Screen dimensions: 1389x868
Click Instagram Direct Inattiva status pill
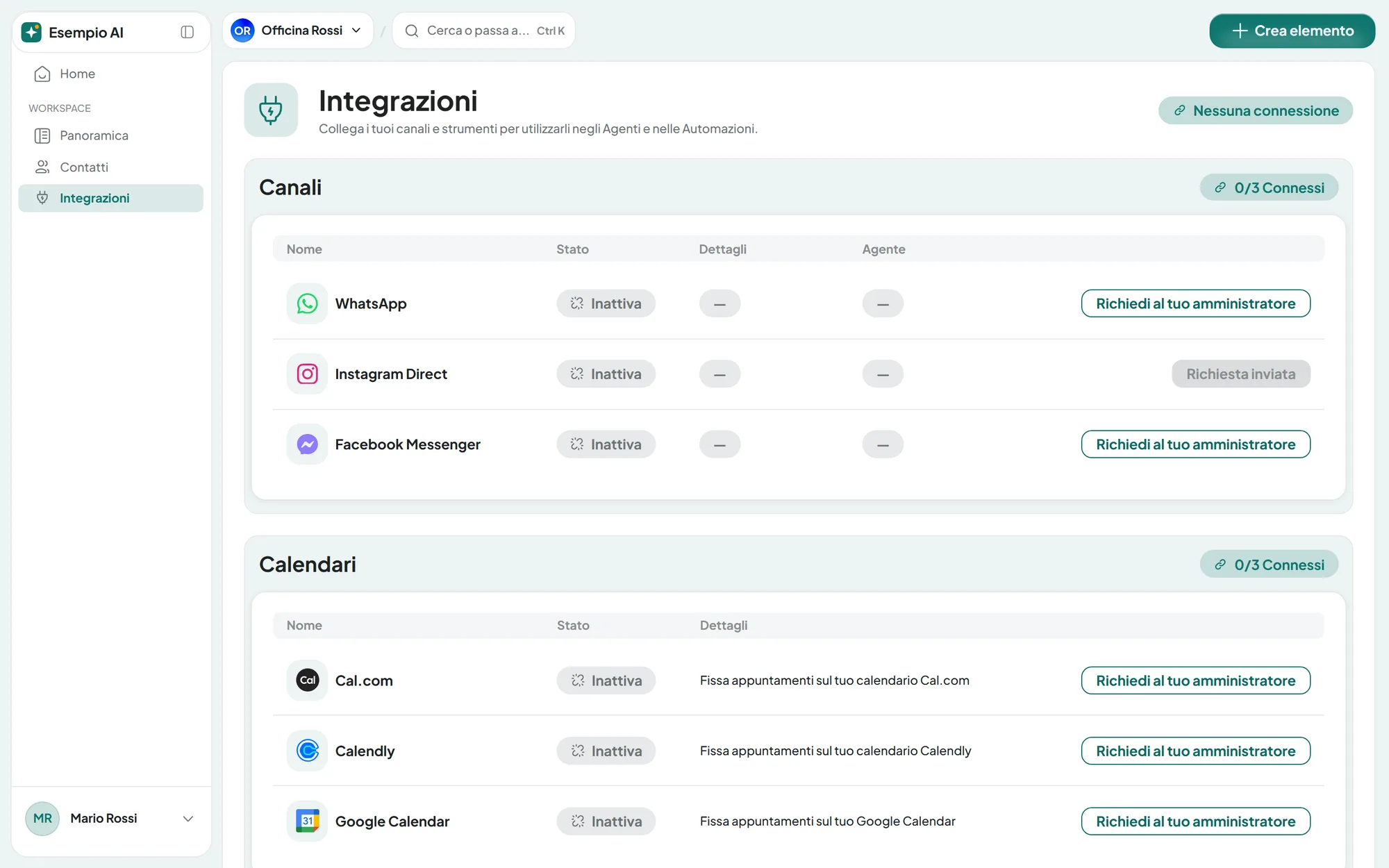606,374
